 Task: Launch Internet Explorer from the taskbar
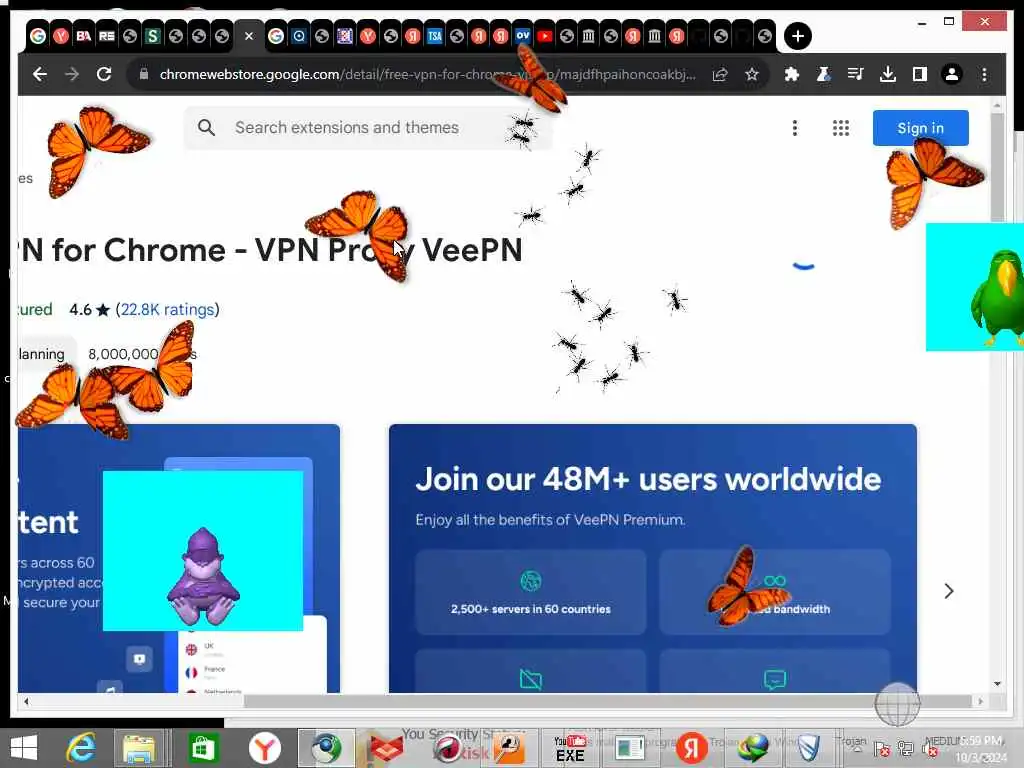[82, 748]
